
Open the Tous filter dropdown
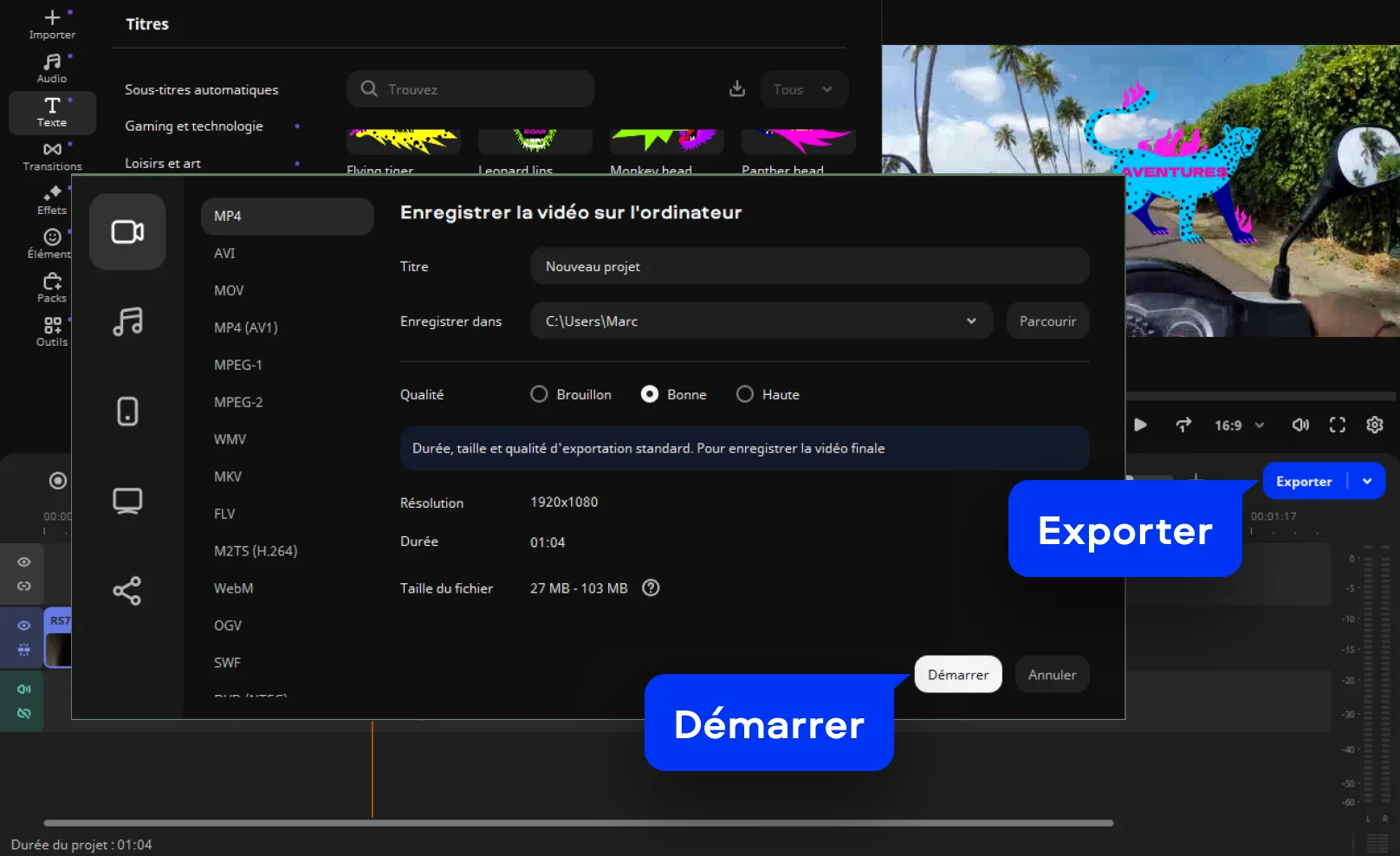(x=803, y=89)
